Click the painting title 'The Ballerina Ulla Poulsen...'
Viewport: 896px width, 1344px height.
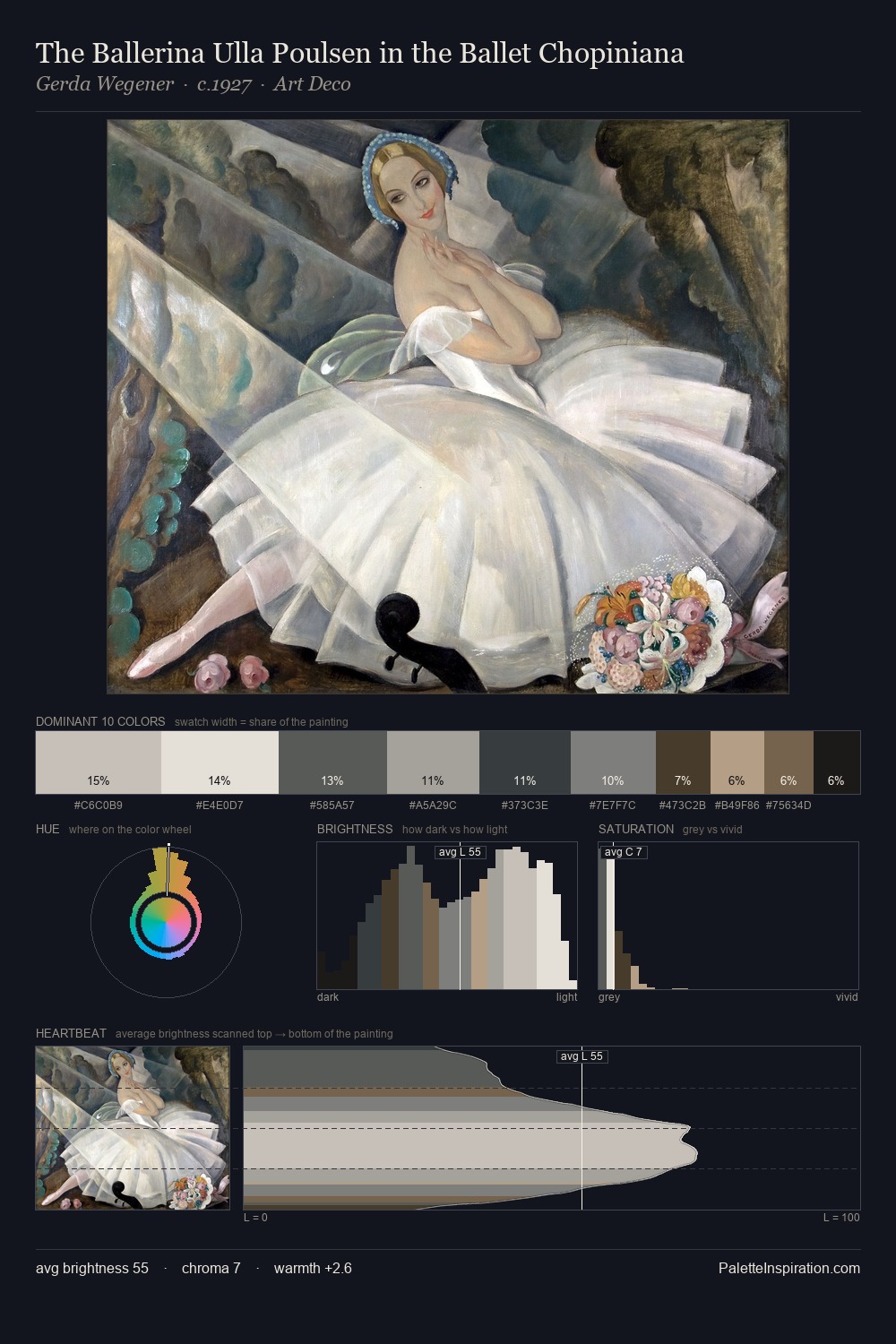click(359, 53)
